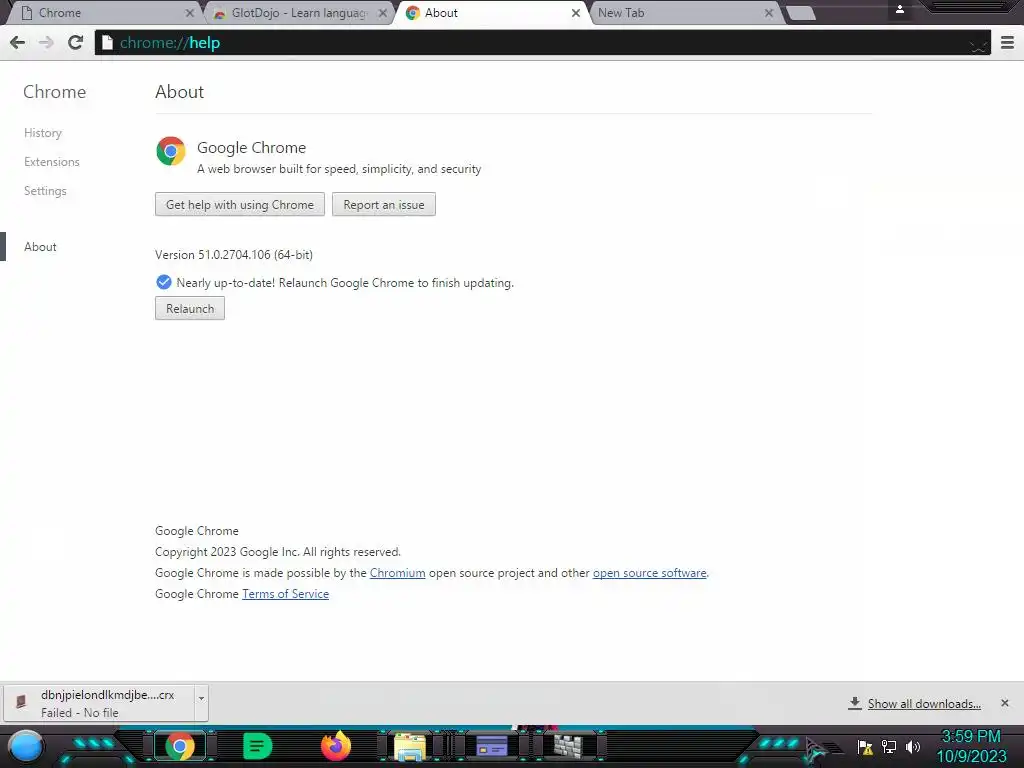Switch to the GlotDojo tab
This screenshot has height=768, width=1024.
[299, 13]
